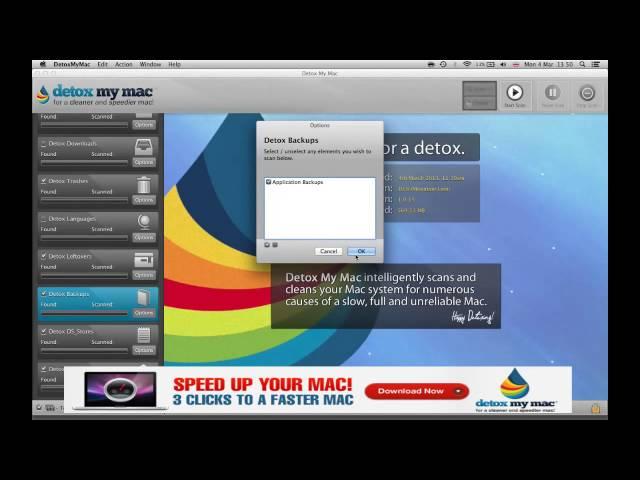Screen dimensions: 640x480
Task: Click the lock icon in bottom-right corner
Action: click(596, 408)
